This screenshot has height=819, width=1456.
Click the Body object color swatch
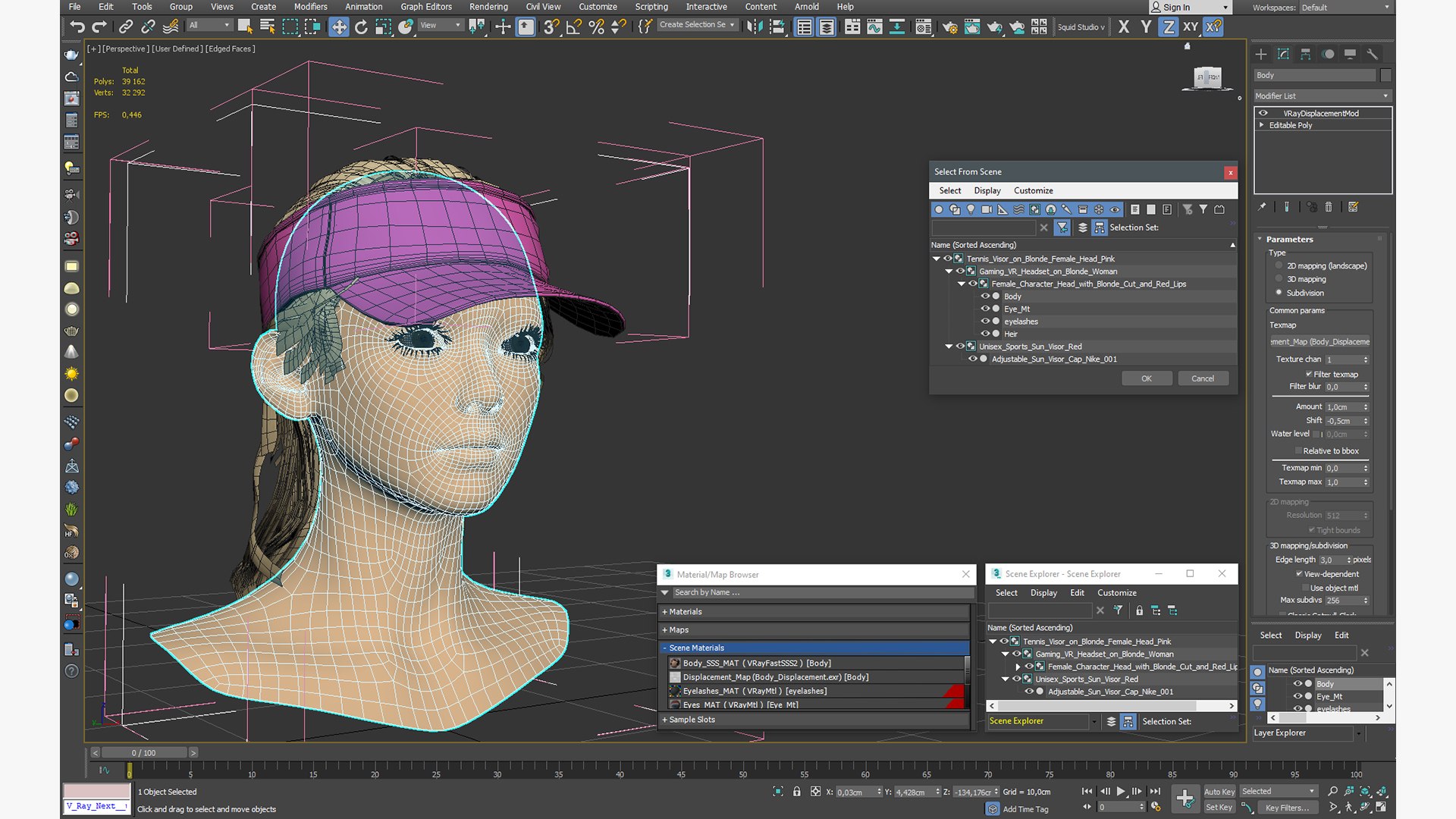1385,75
